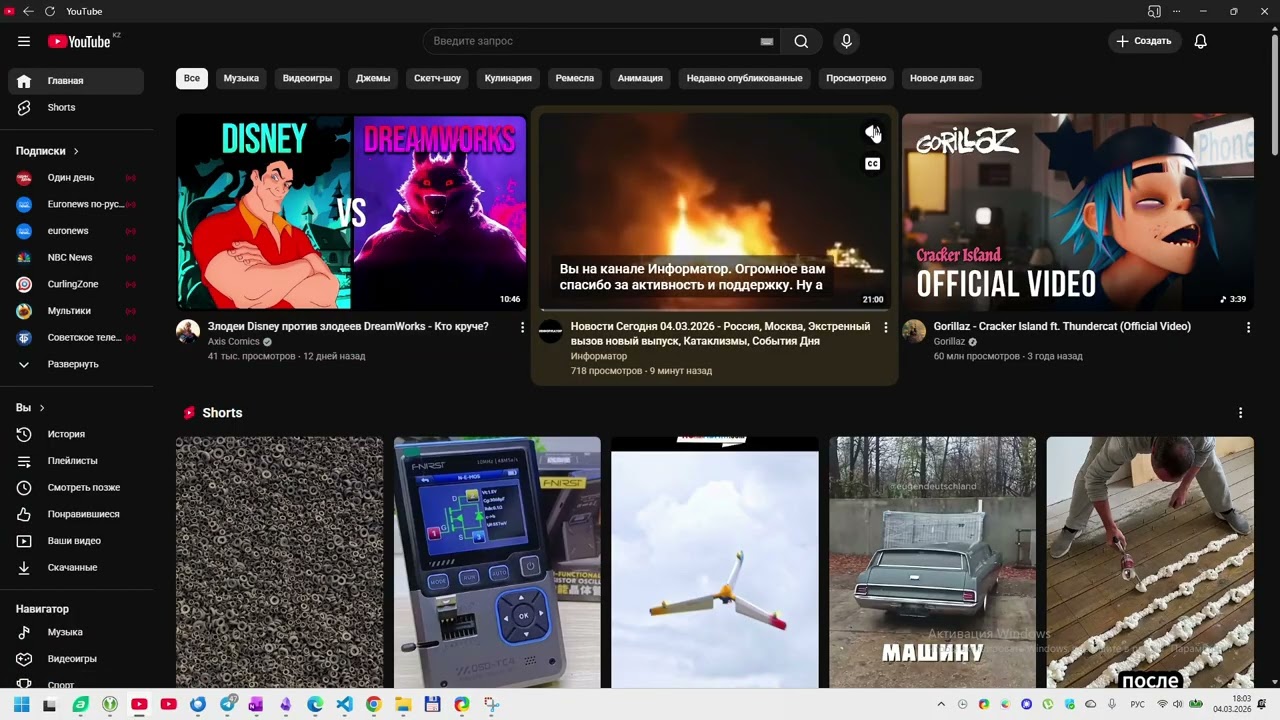This screenshot has width=1280, height=720.
Task: Open more options for Disney villains video
Action: [x=522, y=327]
